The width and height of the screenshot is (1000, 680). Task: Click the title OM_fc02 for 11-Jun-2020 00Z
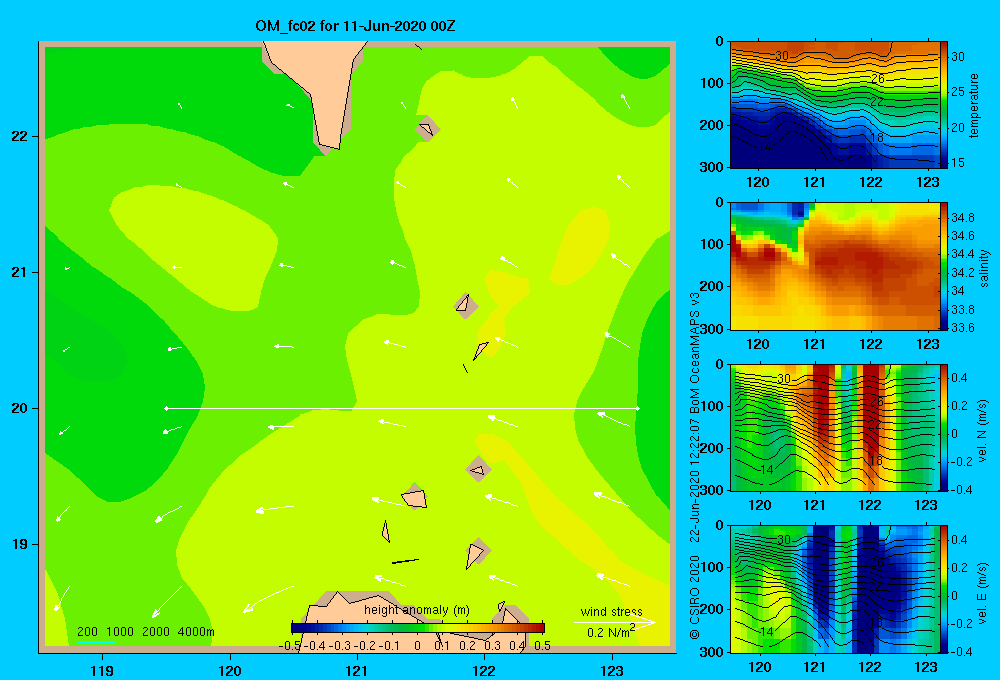click(x=355, y=26)
